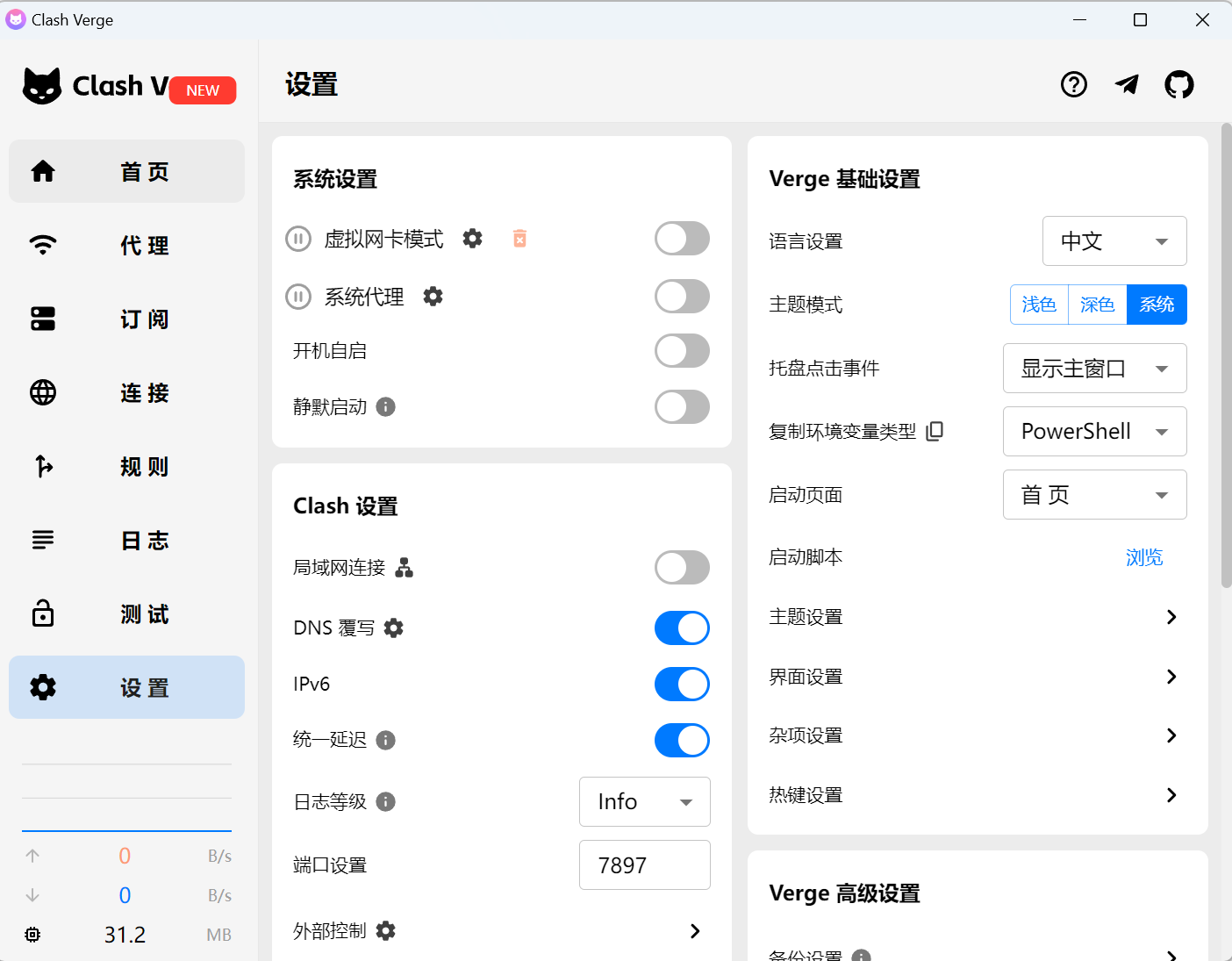The width and height of the screenshot is (1232, 961).
Task: Open virtual network card mode settings gear
Action: 472,238
